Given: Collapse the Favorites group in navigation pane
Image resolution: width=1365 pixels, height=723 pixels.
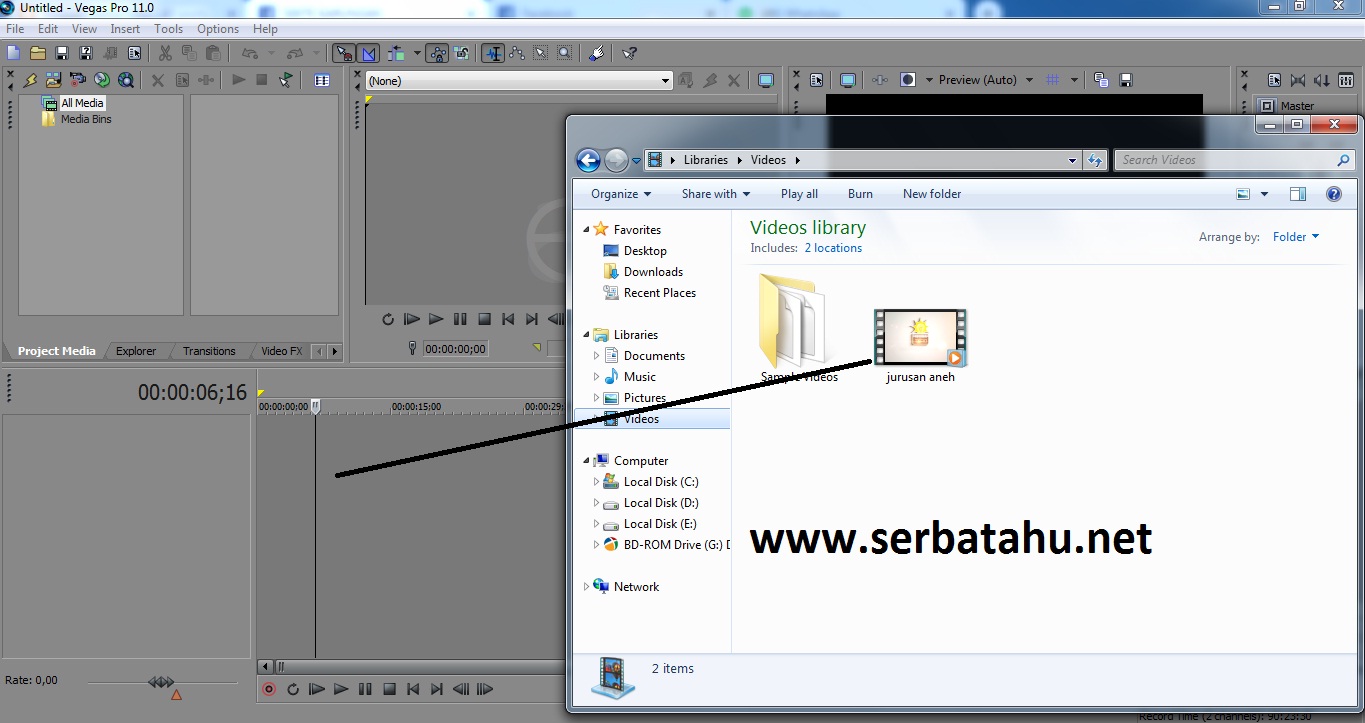Looking at the screenshot, I should pyautogui.click(x=587, y=230).
